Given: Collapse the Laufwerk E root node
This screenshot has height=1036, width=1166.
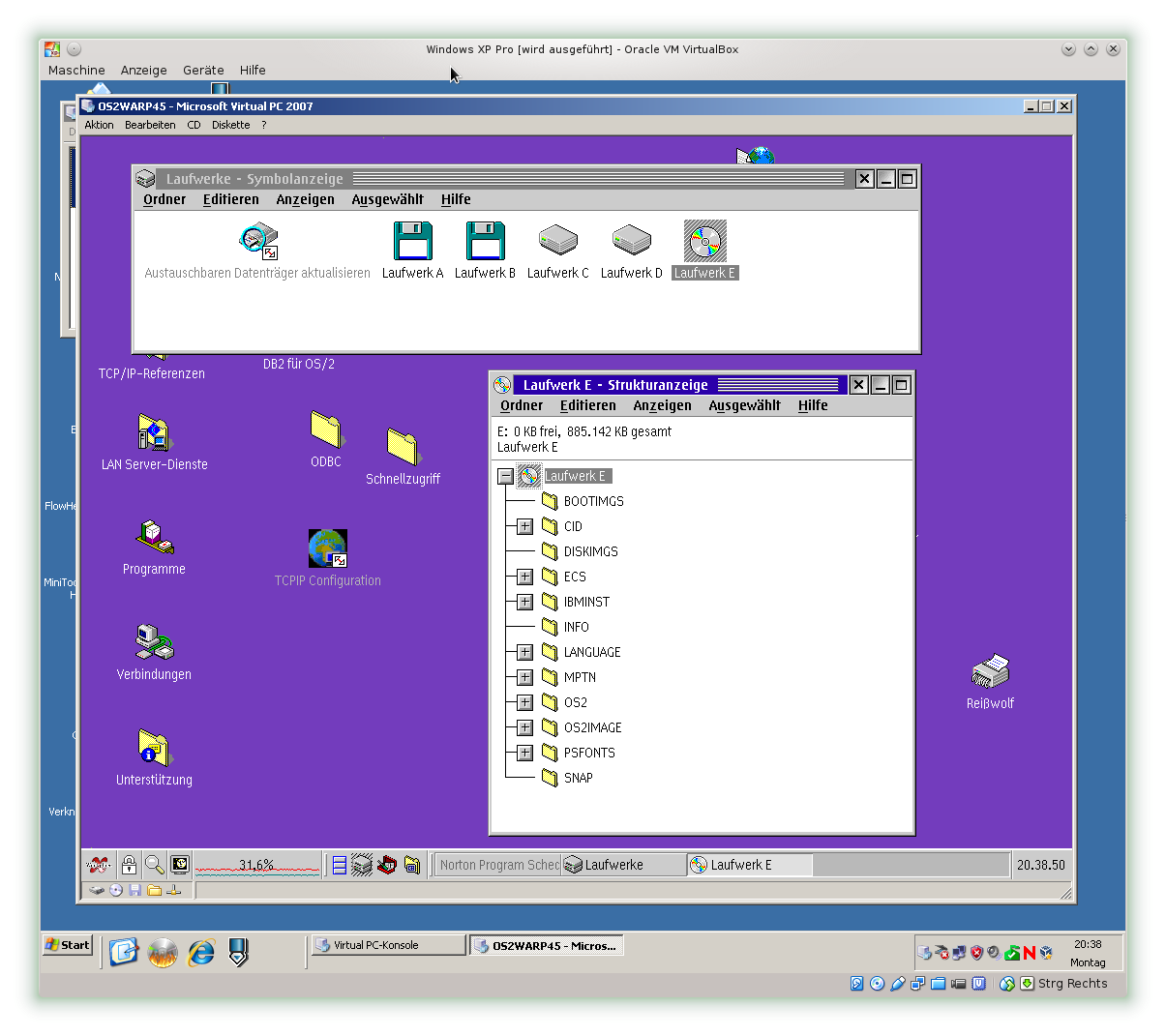Looking at the screenshot, I should click(505, 476).
